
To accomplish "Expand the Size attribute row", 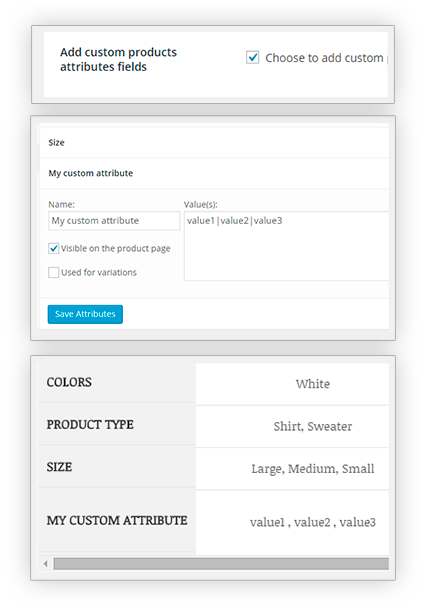I will click(x=214, y=142).
